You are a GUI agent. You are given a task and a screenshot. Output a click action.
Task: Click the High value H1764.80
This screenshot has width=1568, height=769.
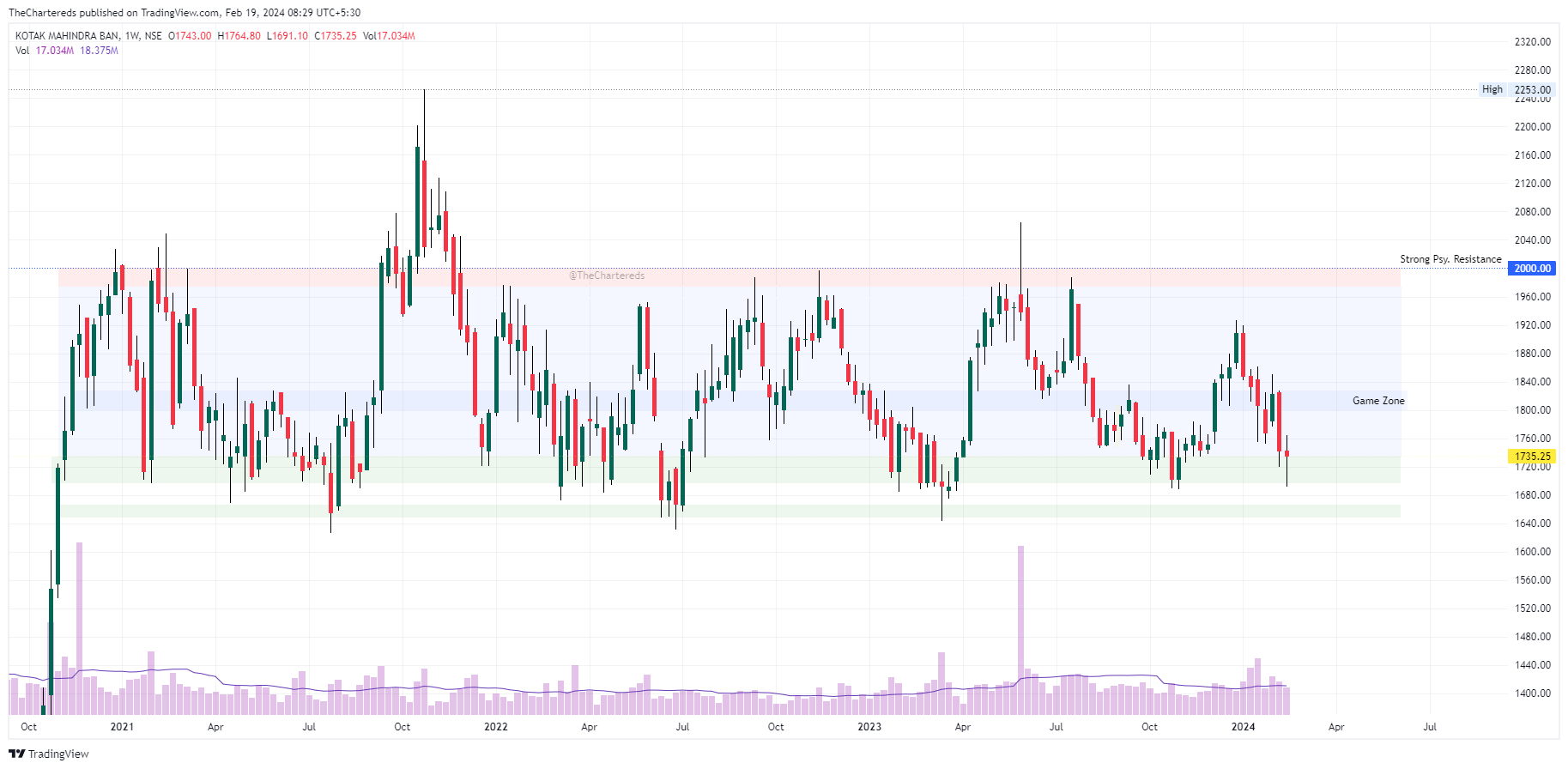coord(239,36)
